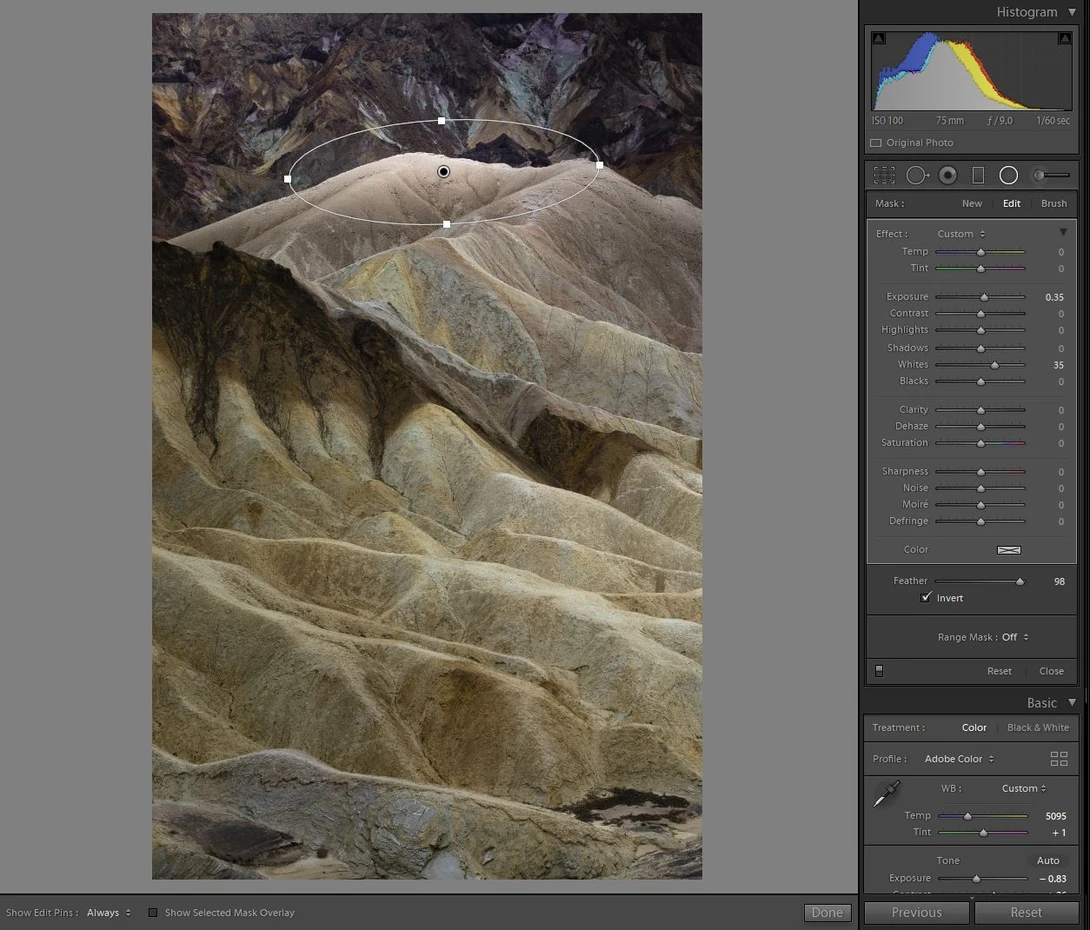Click the Whites slider handle

pyautogui.click(x=995, y=365)
